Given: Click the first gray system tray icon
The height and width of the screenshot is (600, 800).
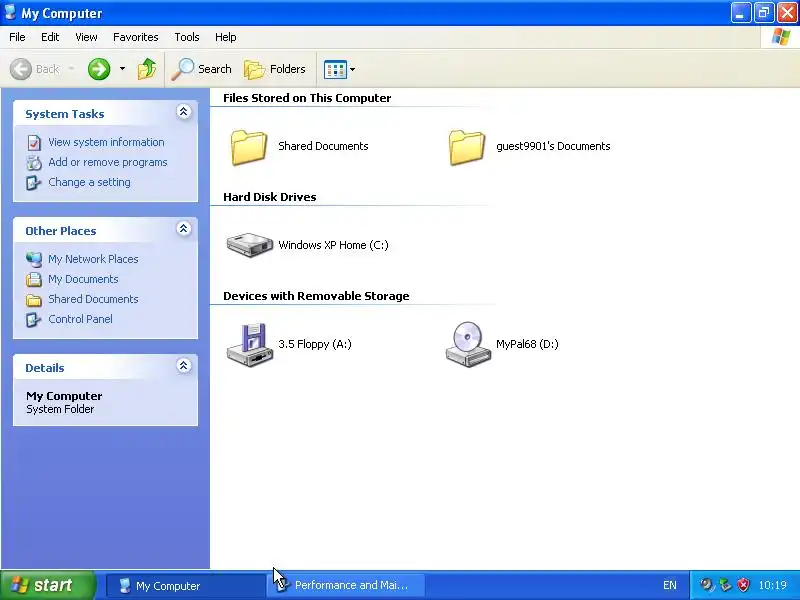Looking at the screenshot, I should click(706, 585).
